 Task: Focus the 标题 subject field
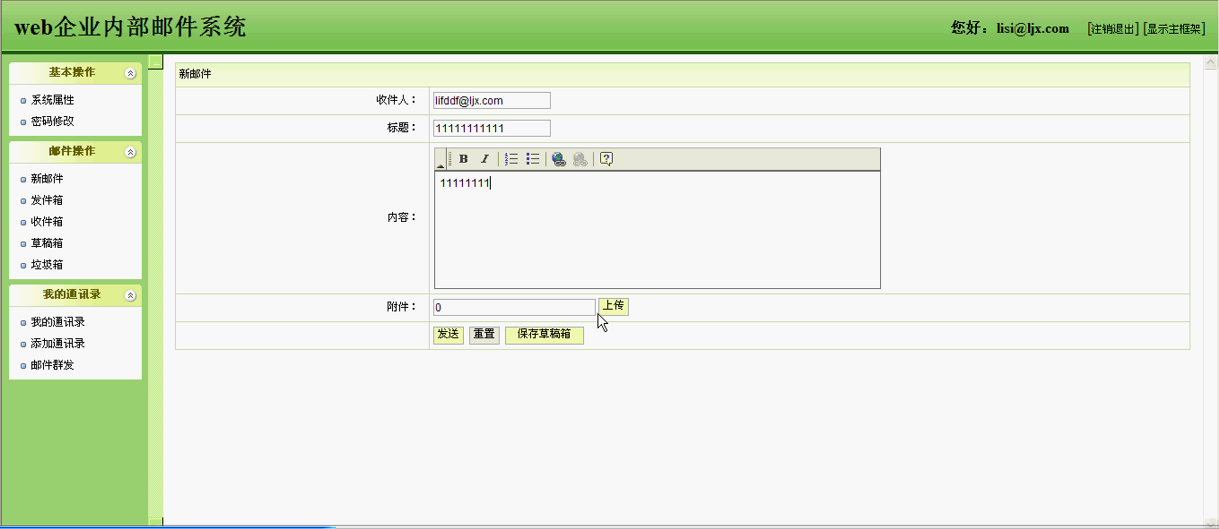coord(491,128)
